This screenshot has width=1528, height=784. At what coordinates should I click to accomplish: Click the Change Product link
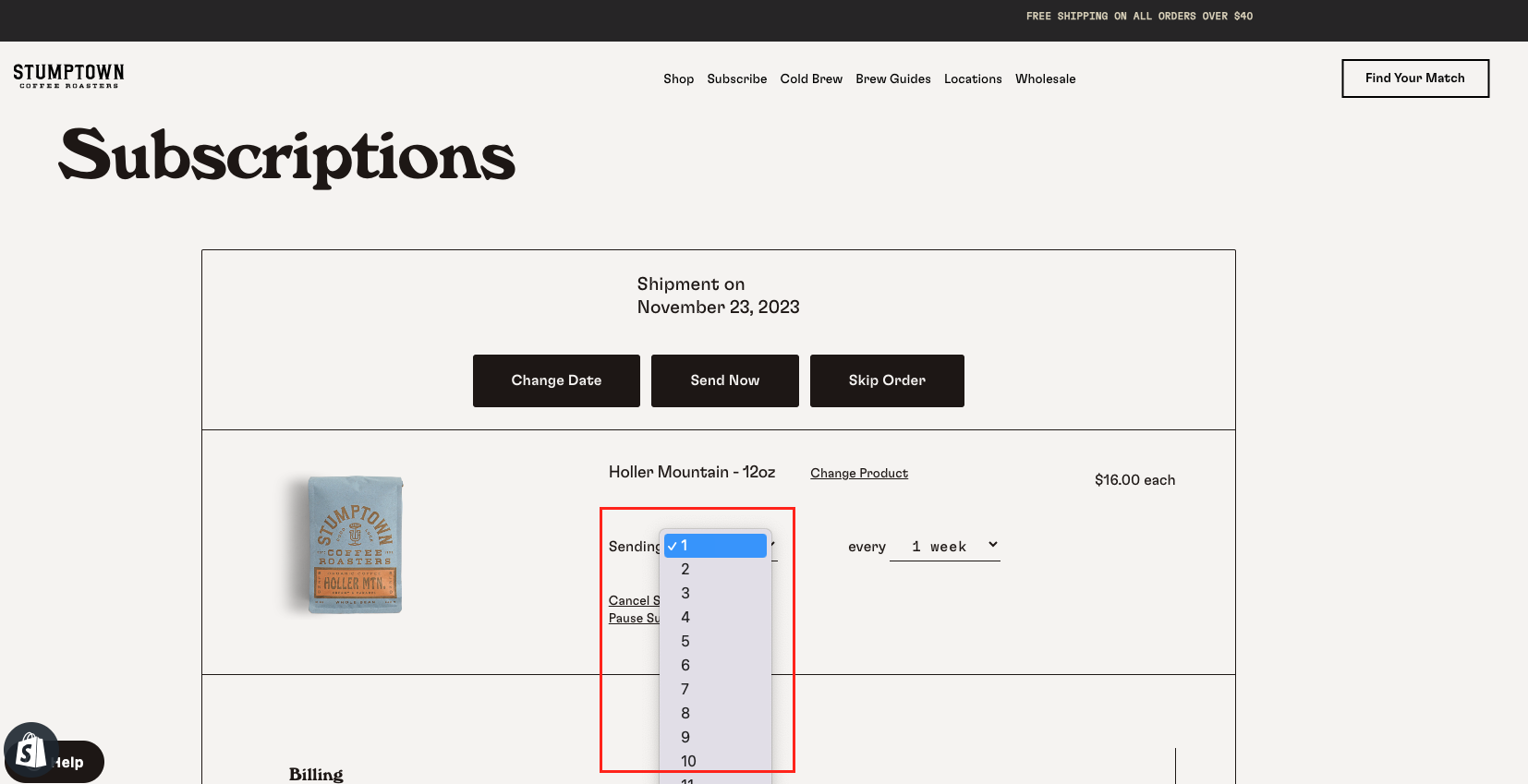[x=859, y=473]
